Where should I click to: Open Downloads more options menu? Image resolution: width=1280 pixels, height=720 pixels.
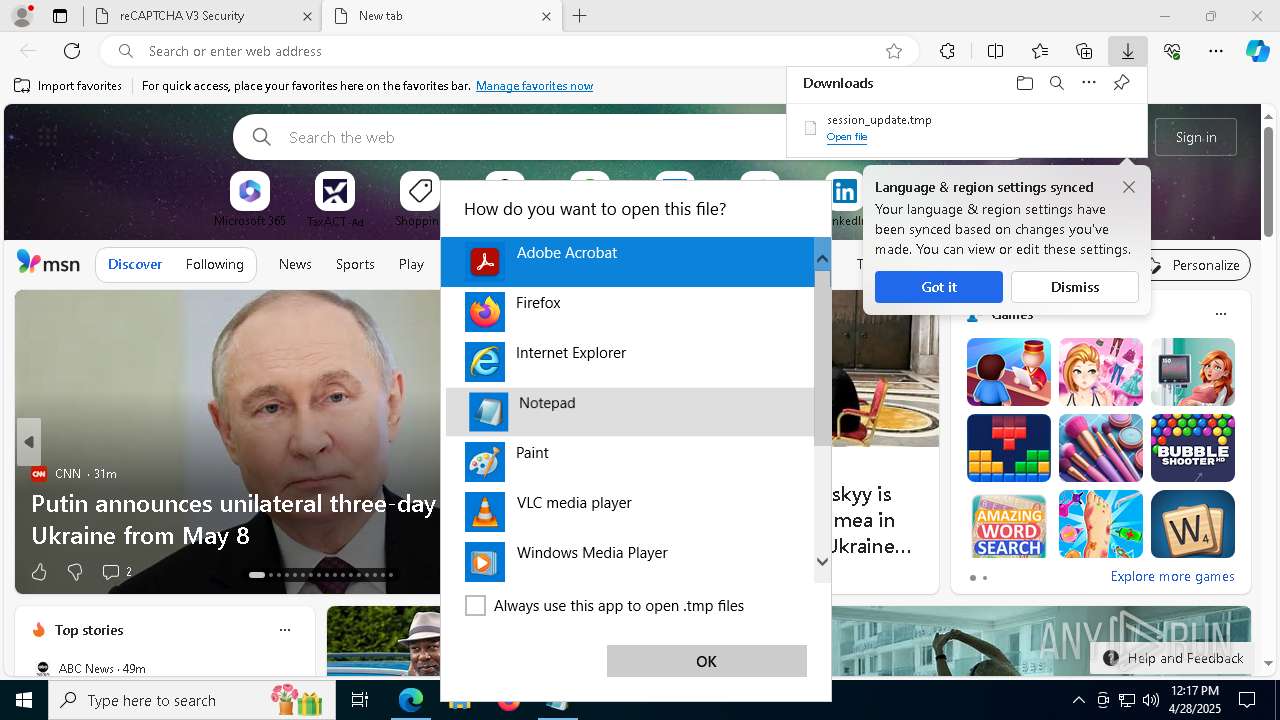1089,83
